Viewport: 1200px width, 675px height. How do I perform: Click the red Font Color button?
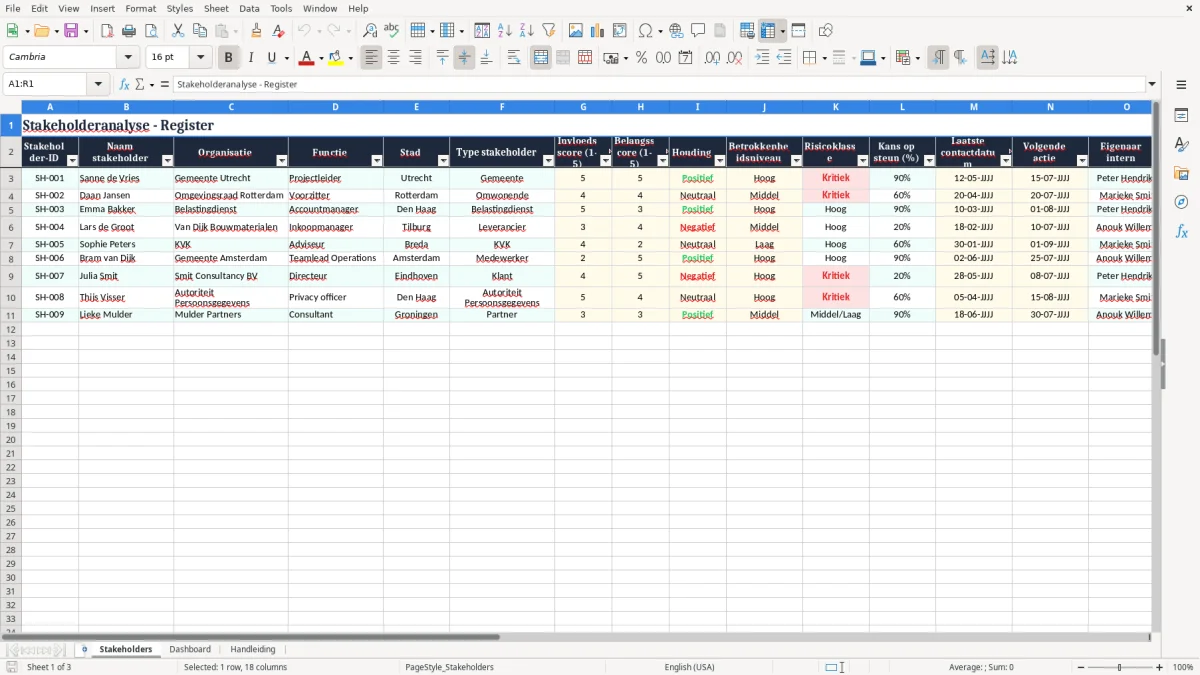(307, 58)
